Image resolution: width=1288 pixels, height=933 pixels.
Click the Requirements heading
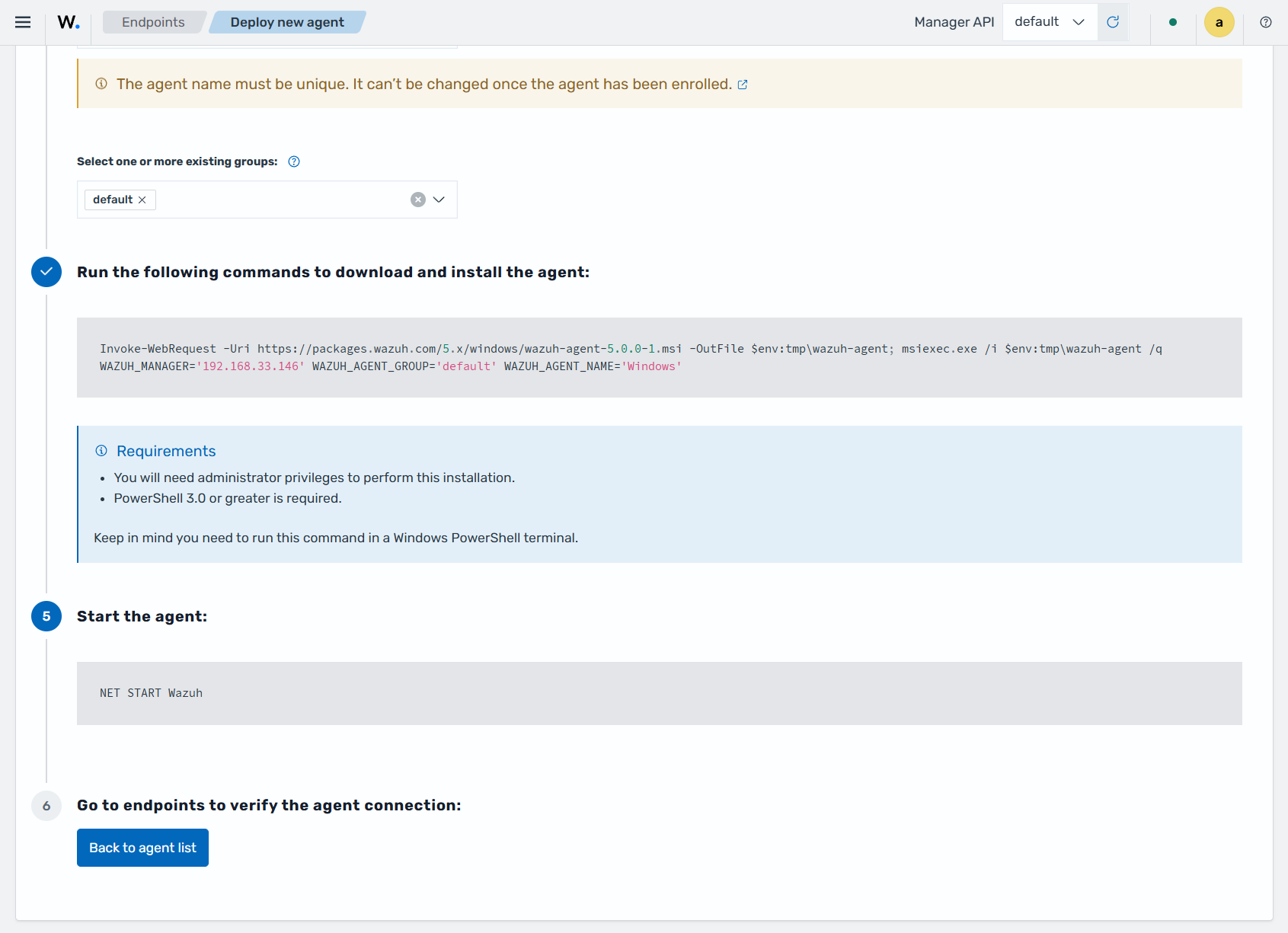166,451
